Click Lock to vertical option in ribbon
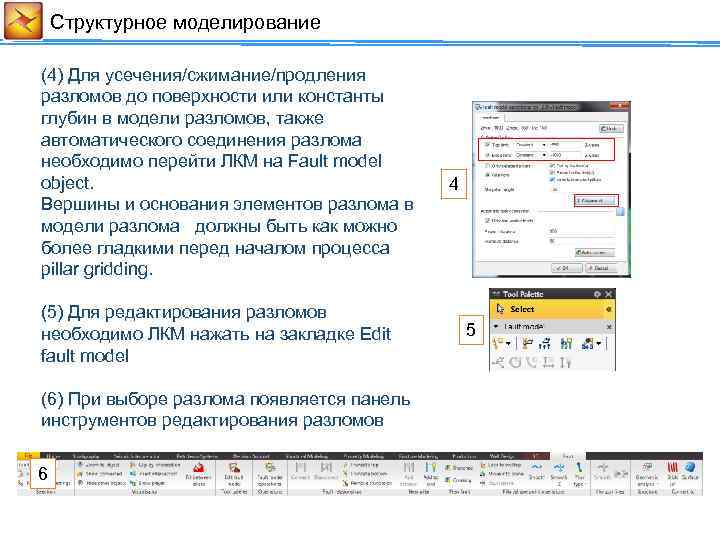This screenshot has height=540, width=720. point(501,465)
